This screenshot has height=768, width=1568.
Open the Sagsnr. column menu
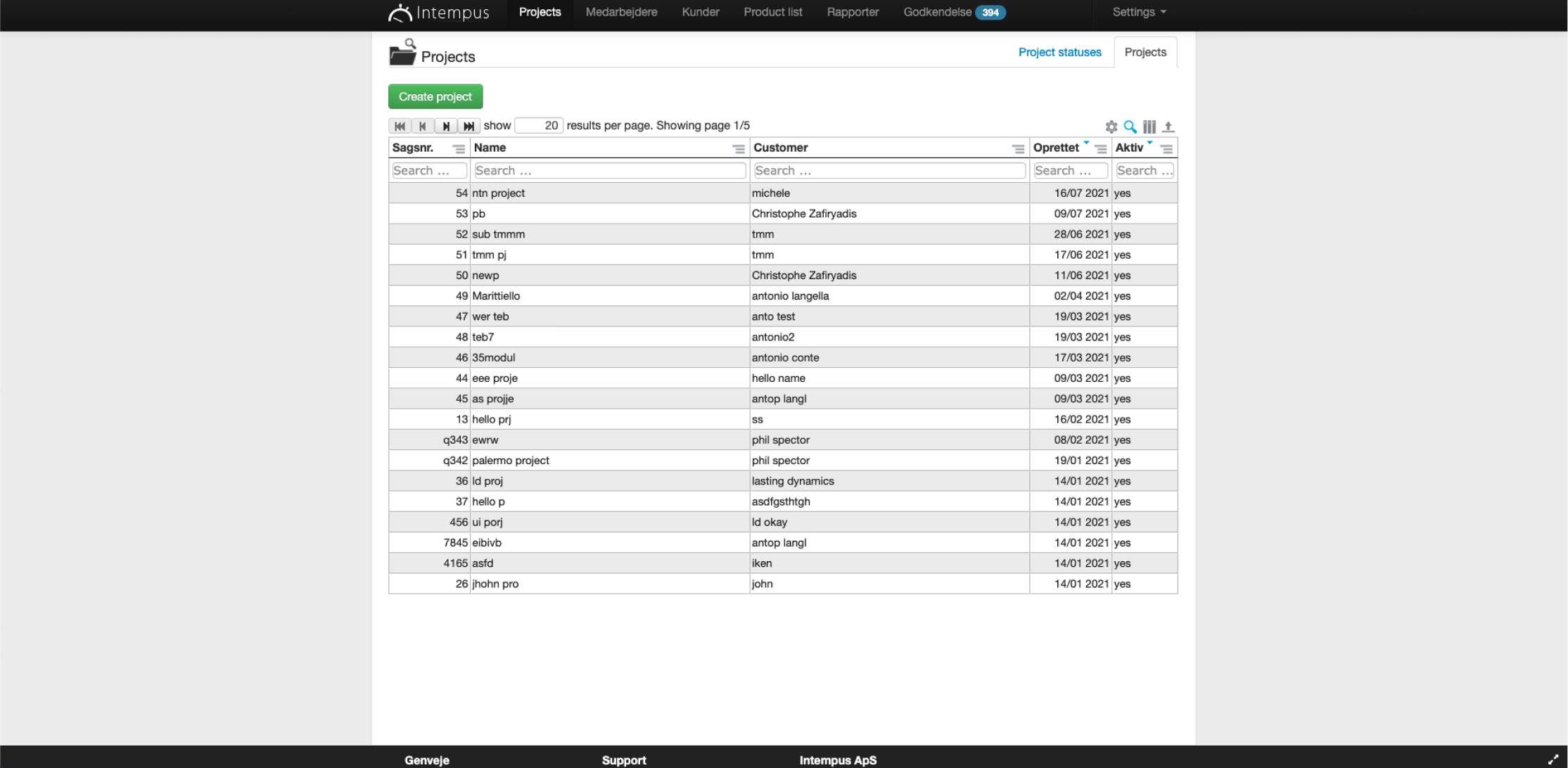point(459,148)
